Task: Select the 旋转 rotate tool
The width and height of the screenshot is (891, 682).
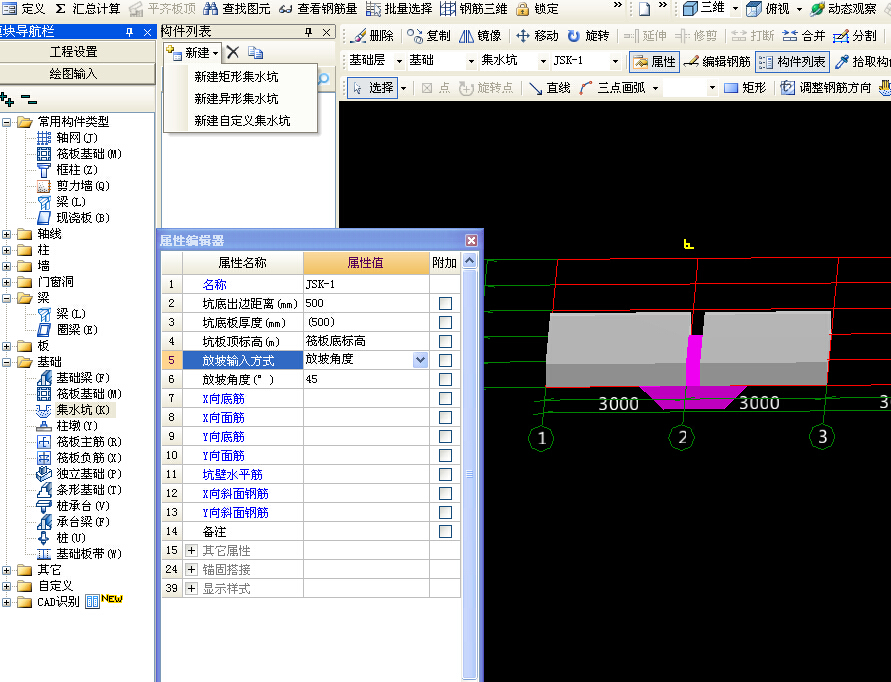Action: pos(589,36)
